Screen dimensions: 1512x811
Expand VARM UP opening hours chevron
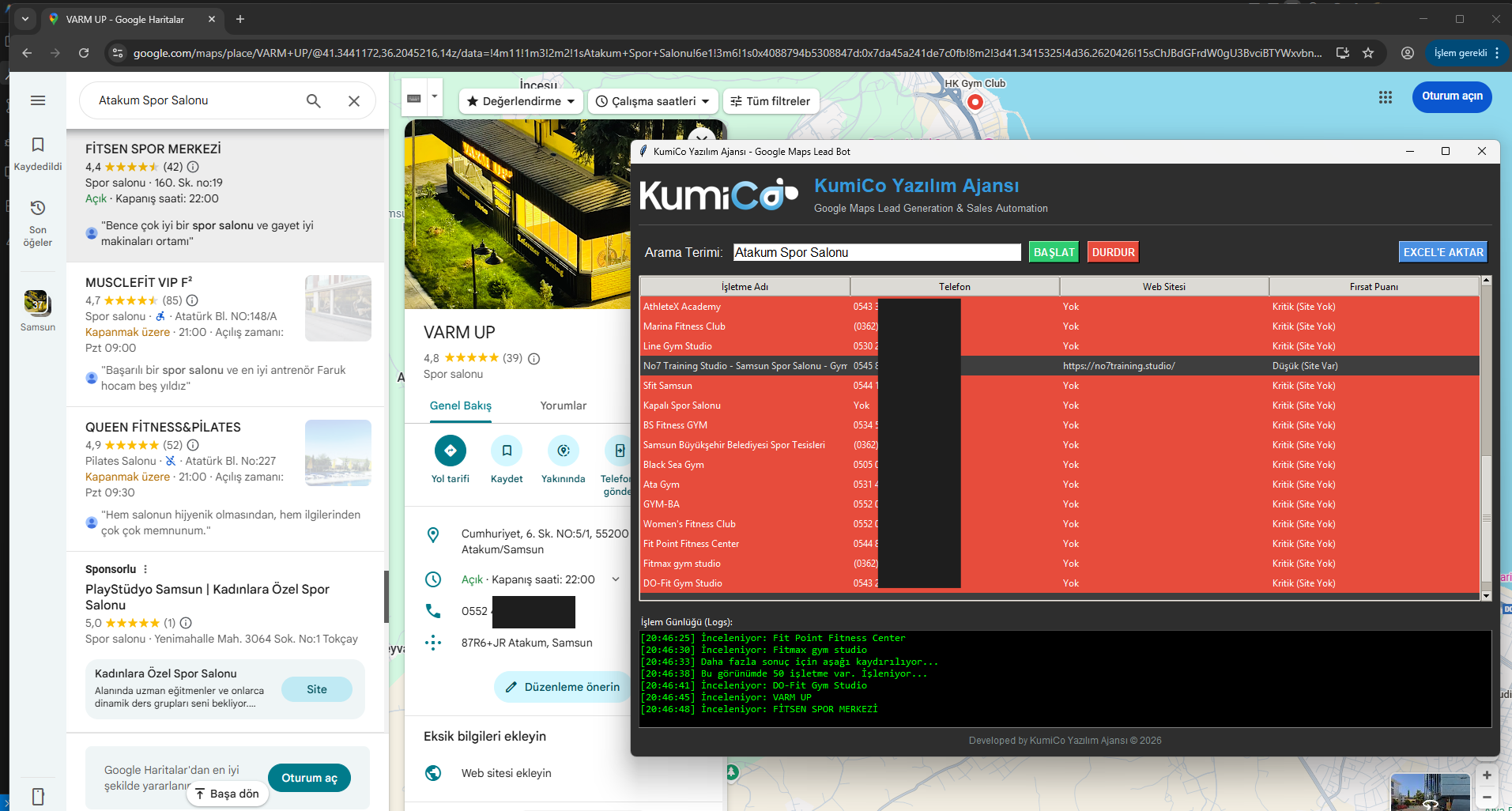[x=616, y=579]
